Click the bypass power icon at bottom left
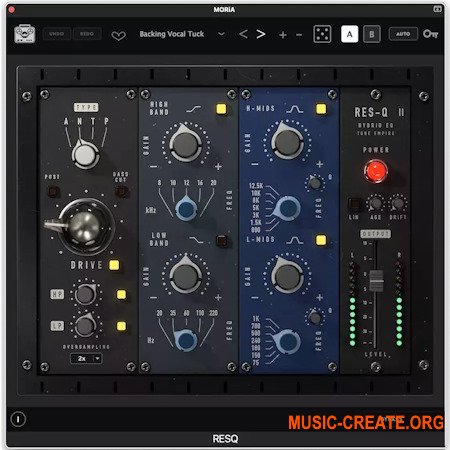Viewport: 450px width, 450px height. 18,419
